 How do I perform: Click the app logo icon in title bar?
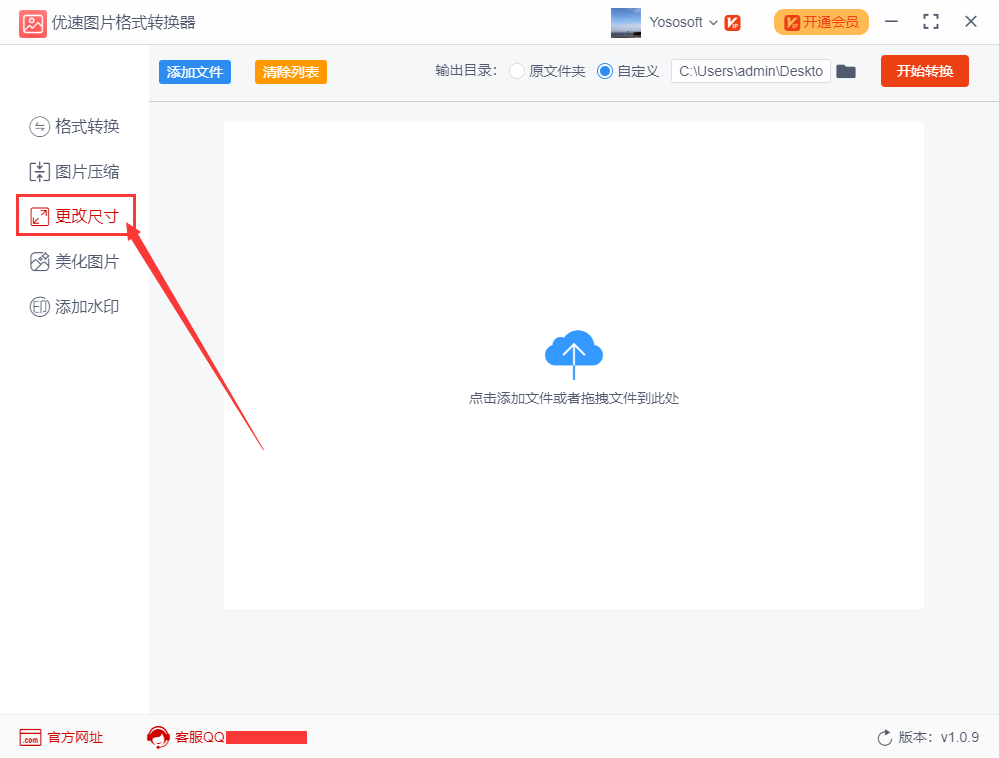(32, 24)
